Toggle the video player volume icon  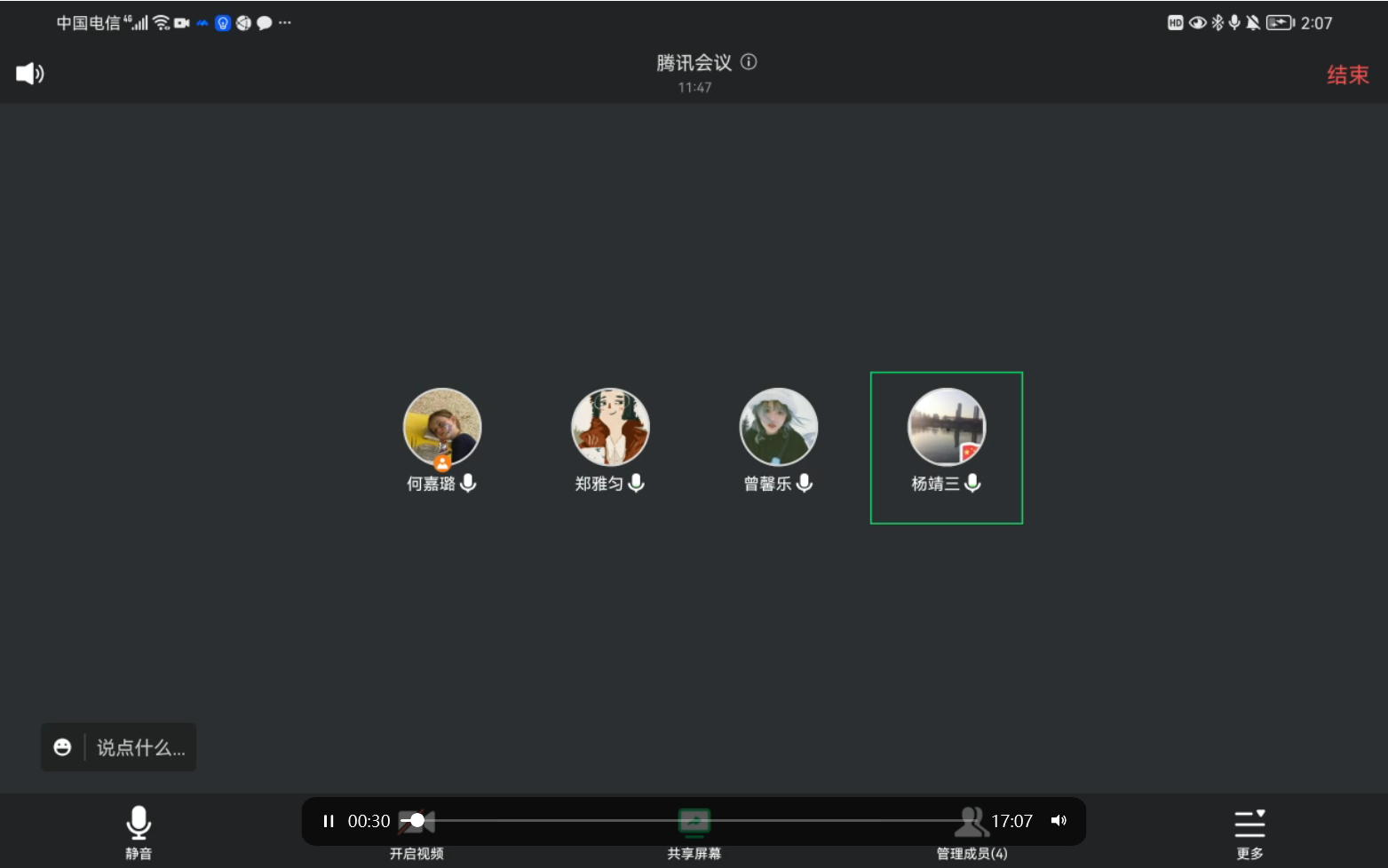point(1059,821)
